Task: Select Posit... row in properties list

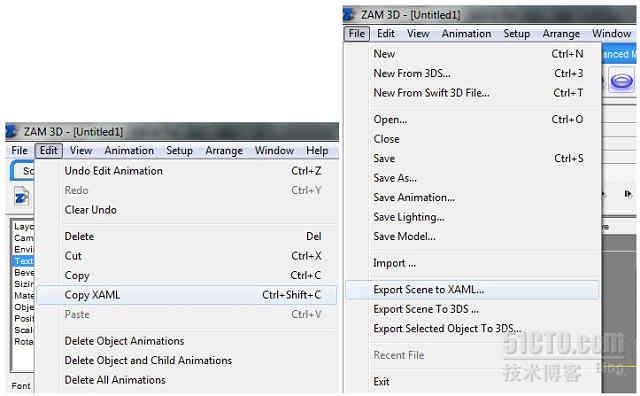Action: [x=24, y=318]
